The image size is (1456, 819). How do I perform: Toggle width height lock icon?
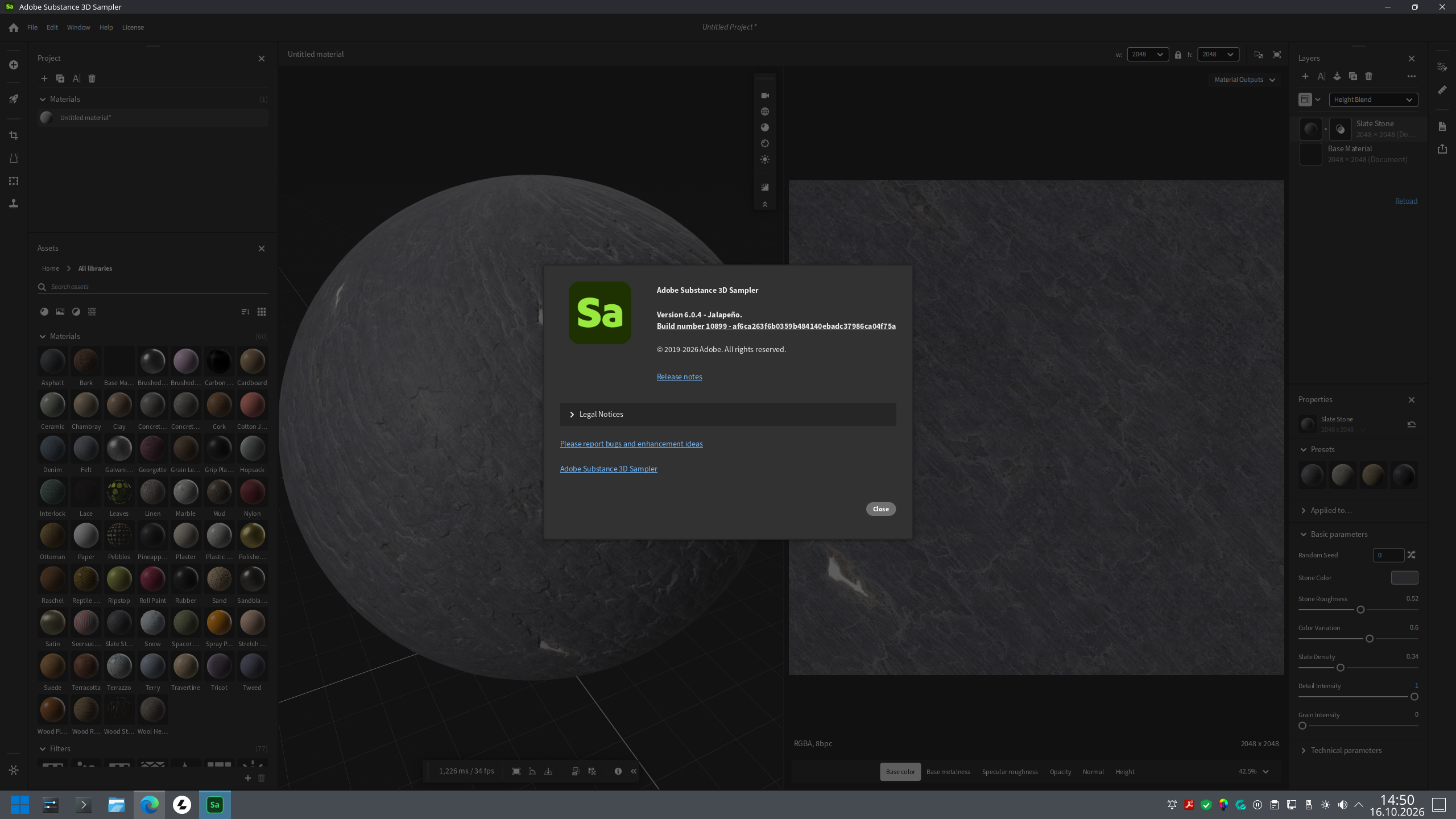[x=1178, y=55]
